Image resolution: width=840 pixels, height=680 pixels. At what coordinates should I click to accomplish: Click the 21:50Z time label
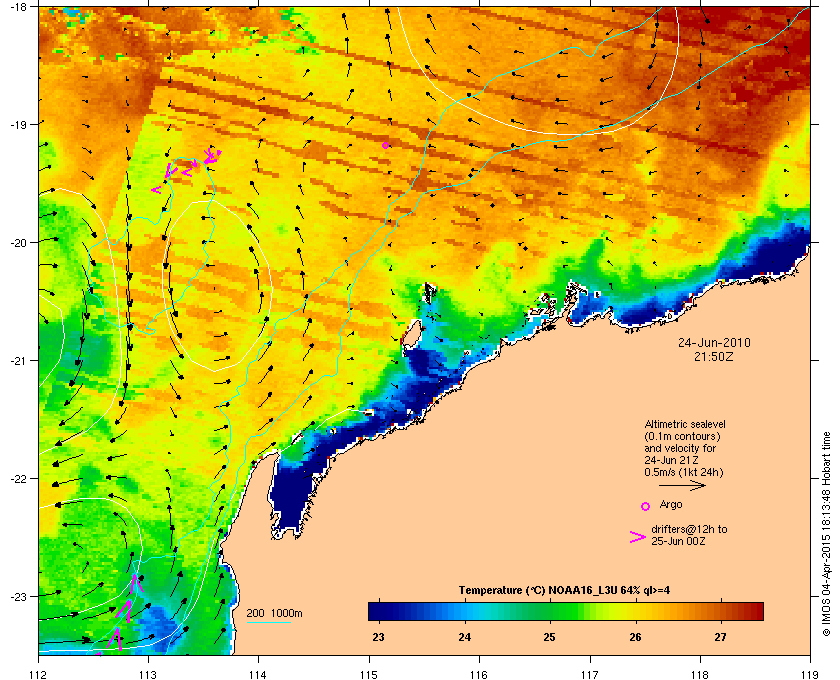coord(714,356)
